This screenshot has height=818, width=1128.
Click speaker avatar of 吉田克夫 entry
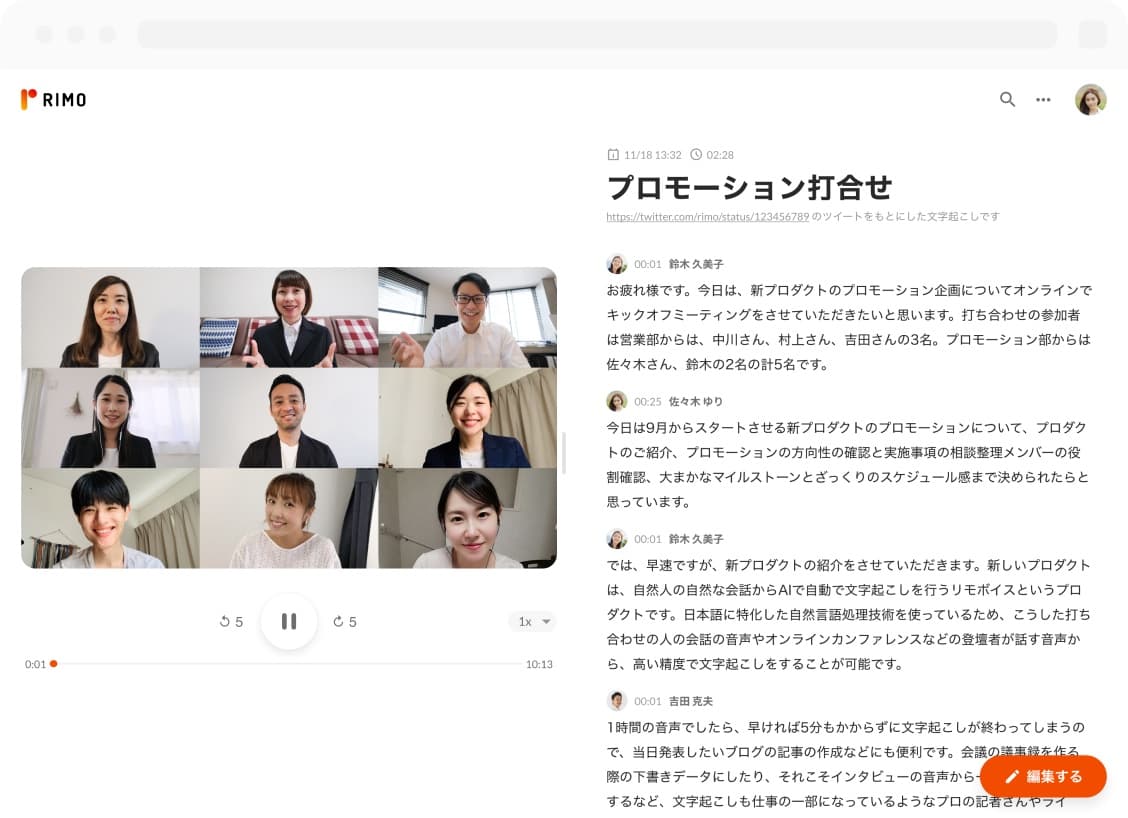pyautogui.click(x=617, y=701)
